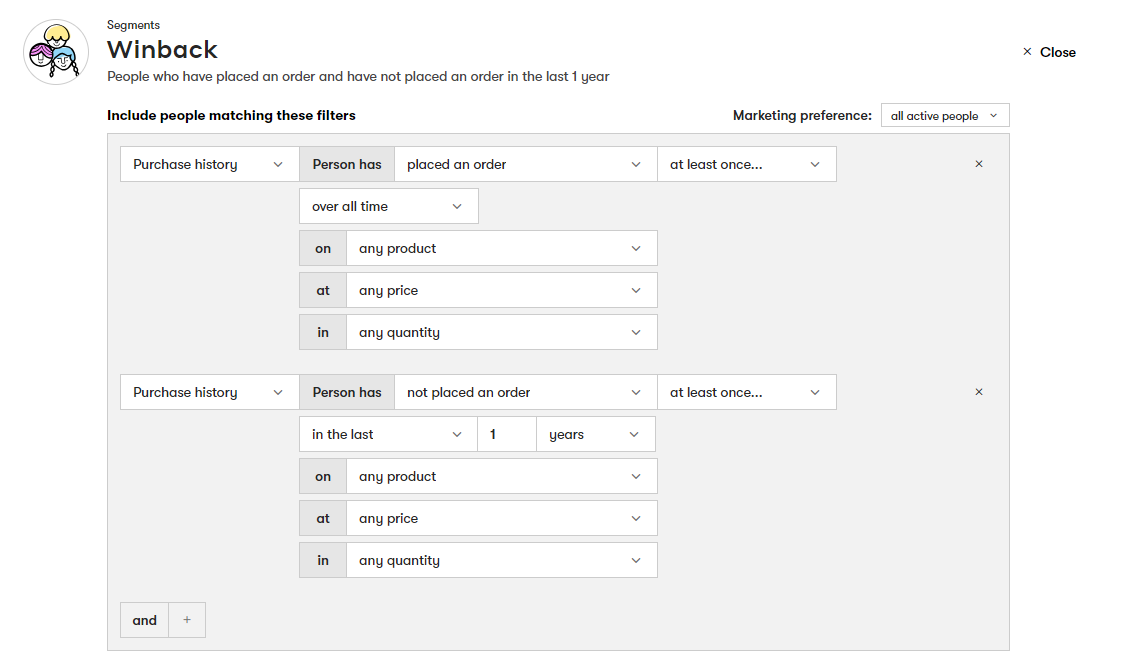Open the 'over all time' dropdown

tap(388, 206)
